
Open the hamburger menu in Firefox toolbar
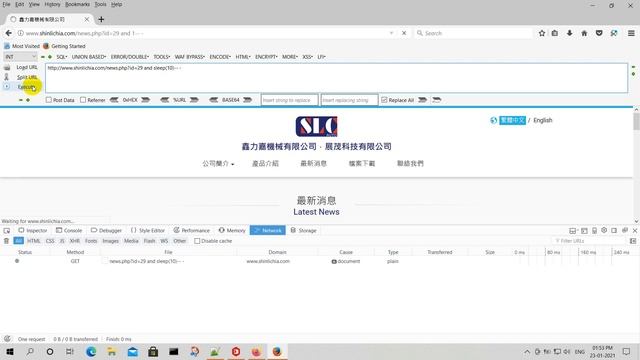point(631,33)
